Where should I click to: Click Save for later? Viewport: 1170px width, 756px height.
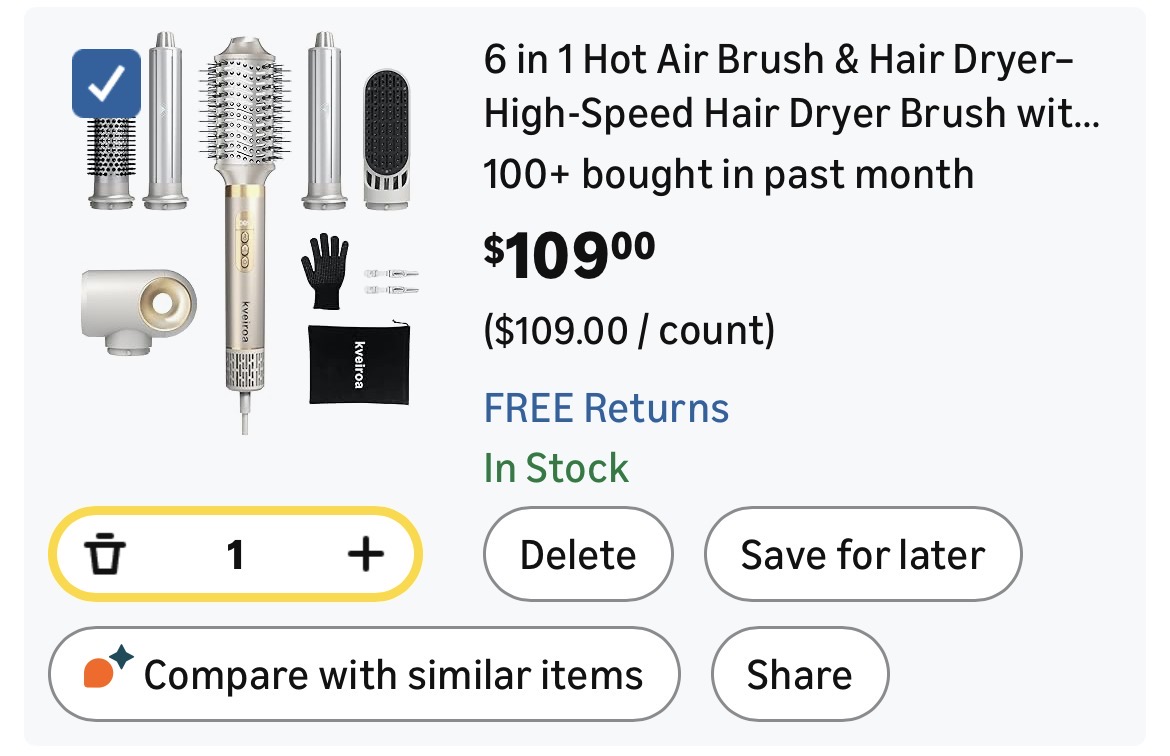862,554
